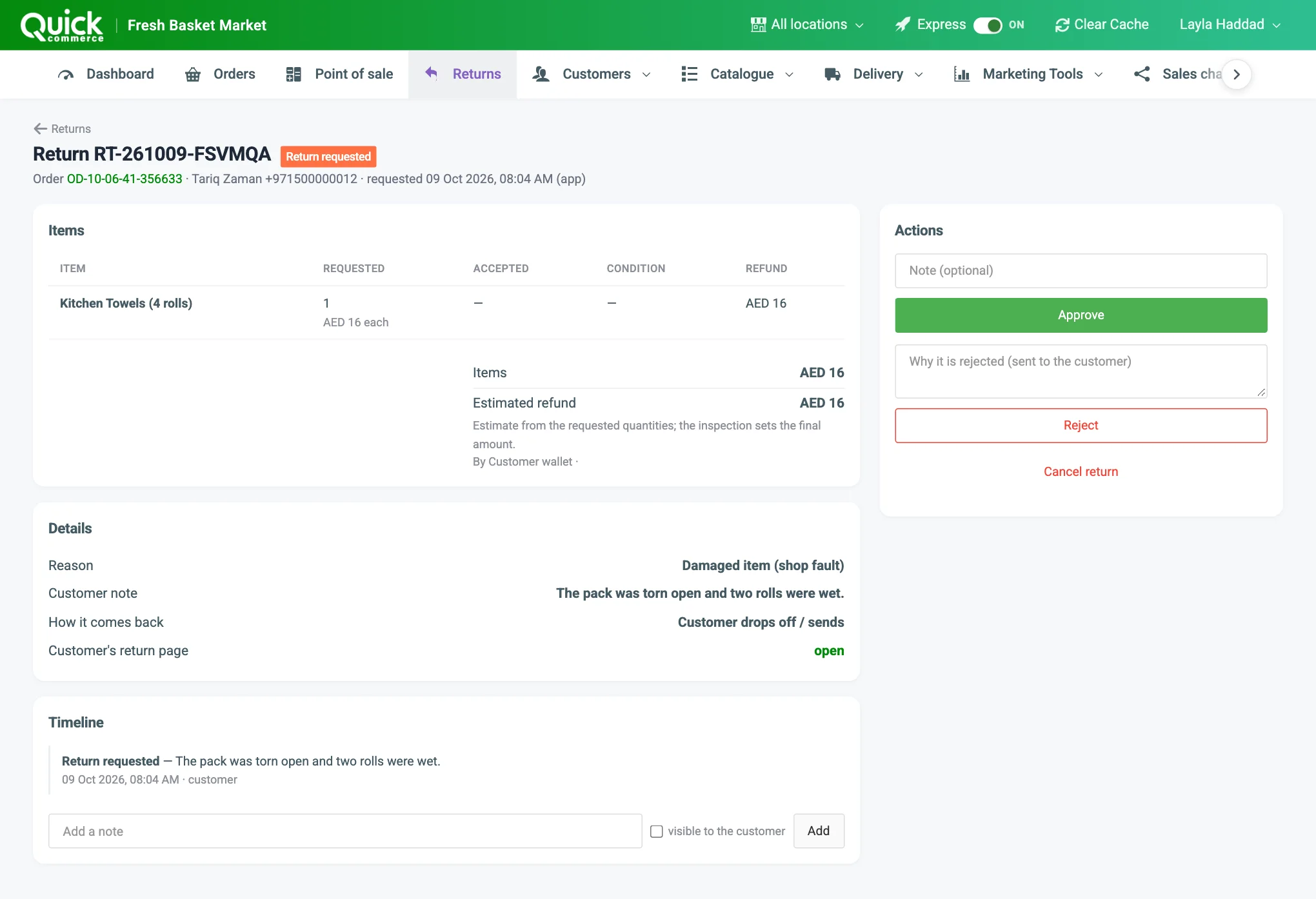The width and height of the screenshot is (1316, 899).
Task: Open the Sales channels menu item
Action: click(1177, 74)
